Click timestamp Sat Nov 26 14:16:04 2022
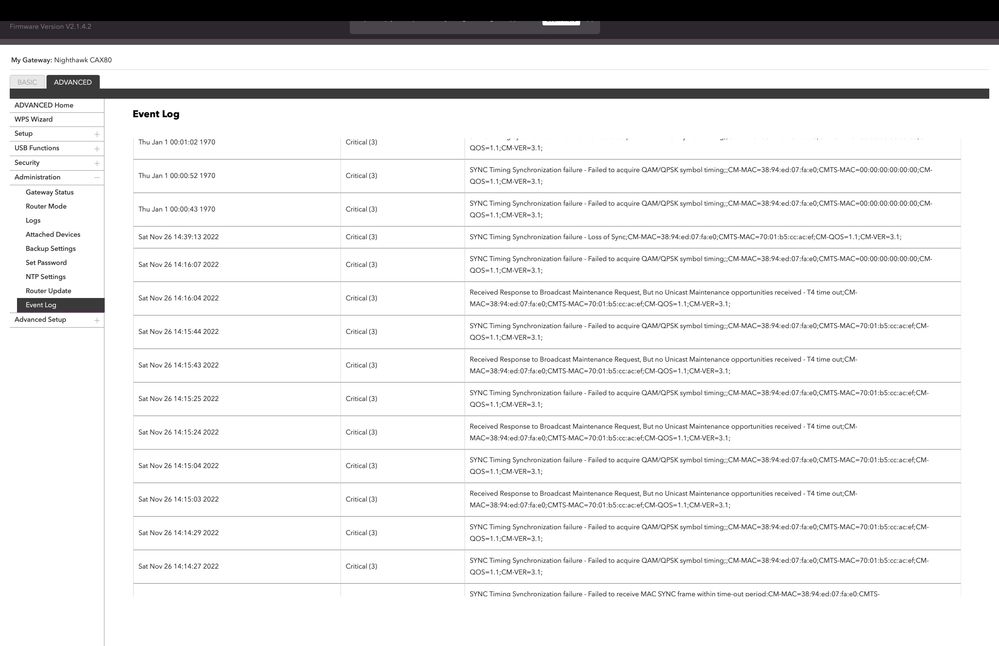The width and height of the screenshot is (999, 646). [178, 298]
